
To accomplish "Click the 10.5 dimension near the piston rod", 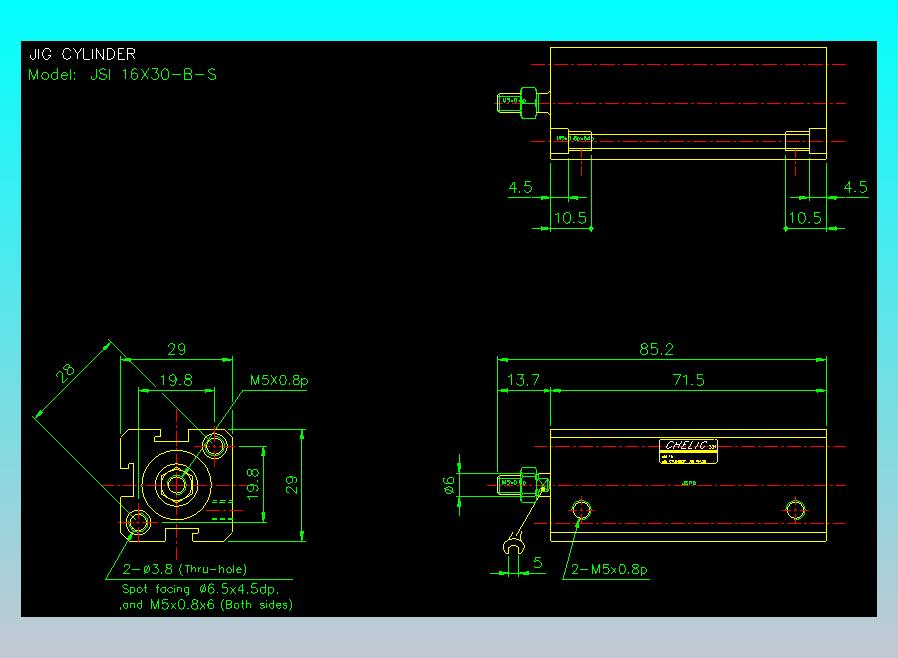I will pyautogui.click(x=570, y=218).
